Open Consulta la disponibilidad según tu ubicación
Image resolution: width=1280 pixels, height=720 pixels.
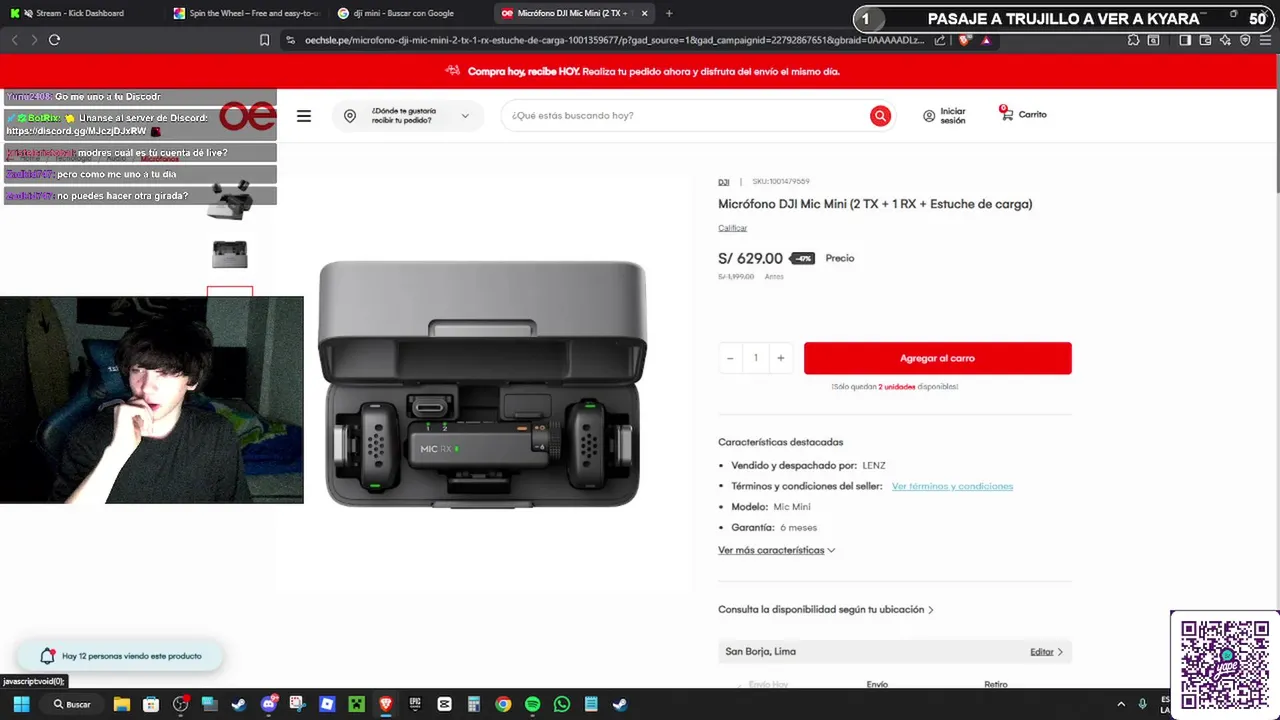click(826, 609)
